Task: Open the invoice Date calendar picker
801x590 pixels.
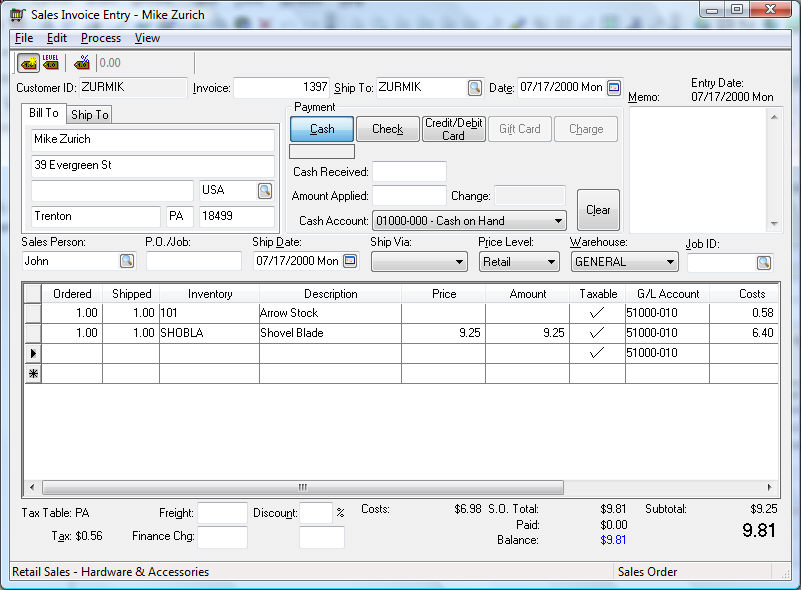Action: point(614,88)
